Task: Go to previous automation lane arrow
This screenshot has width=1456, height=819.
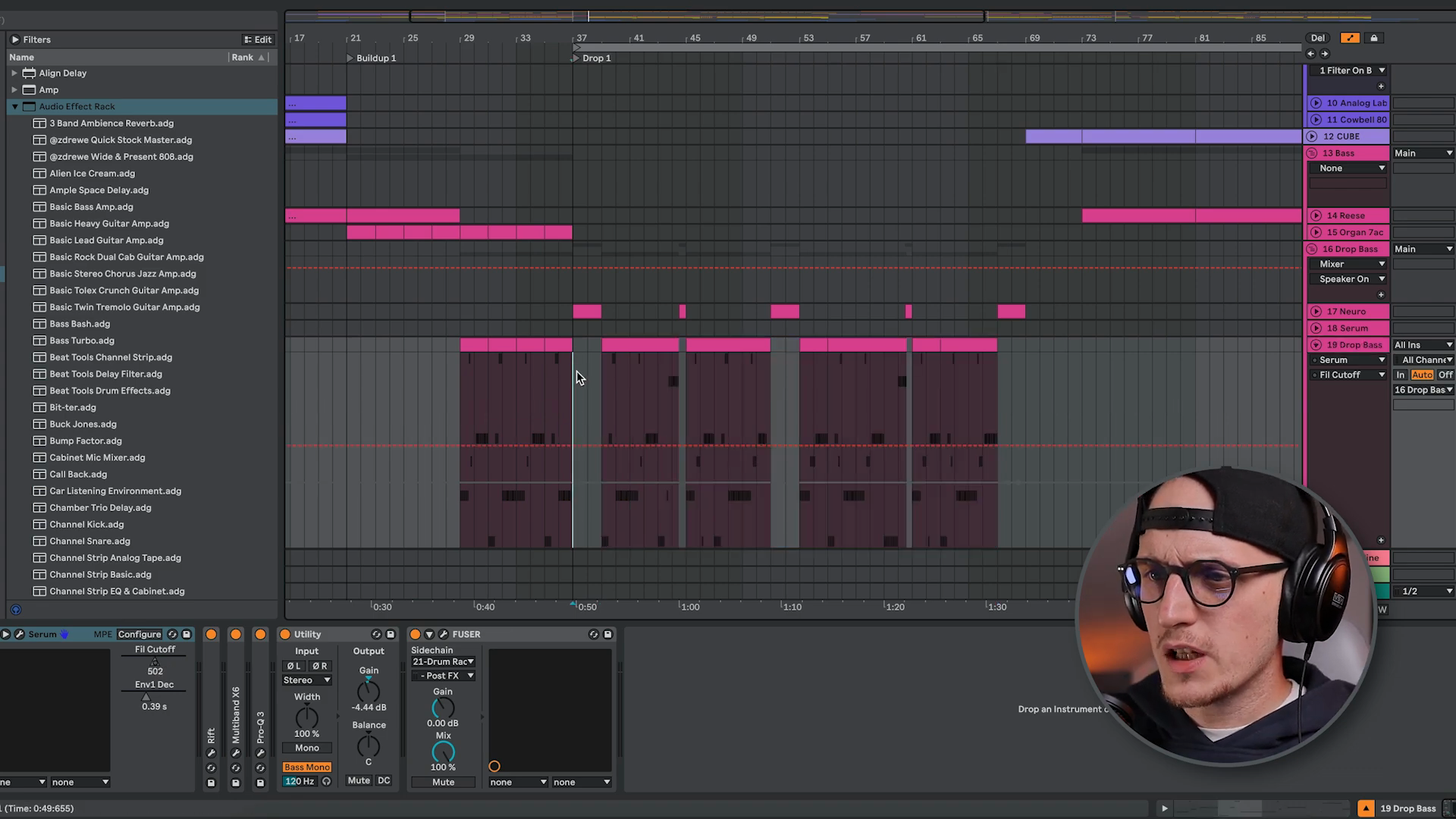Action: tap(1310, 54)
